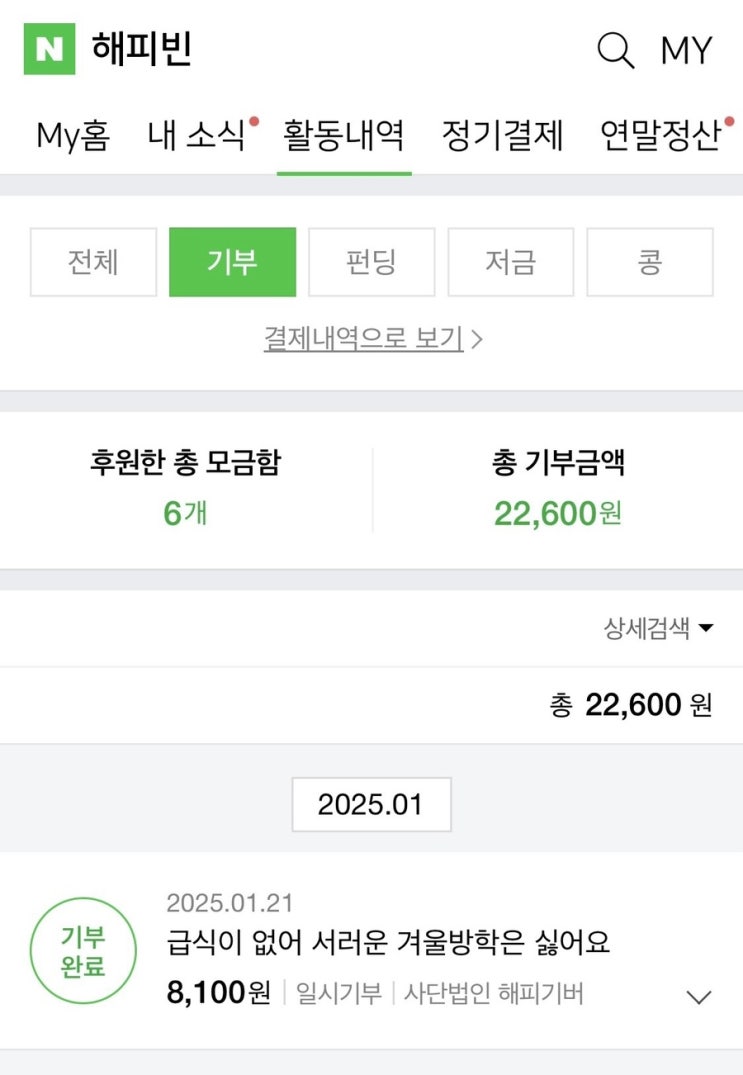Select the 활동내역 tab
The image size is (743, 1075).
coord(344,135)
